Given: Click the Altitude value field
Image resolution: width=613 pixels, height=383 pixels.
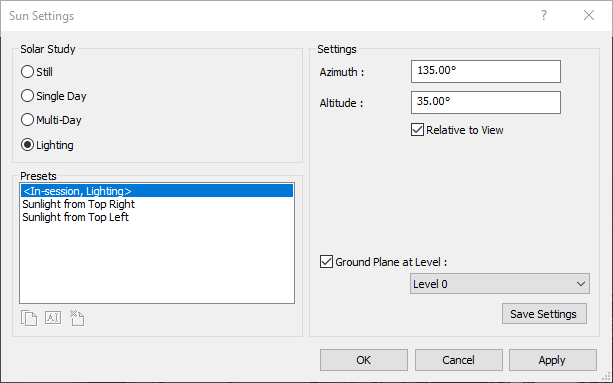Looking at the screenshot, I should [486, 102].
